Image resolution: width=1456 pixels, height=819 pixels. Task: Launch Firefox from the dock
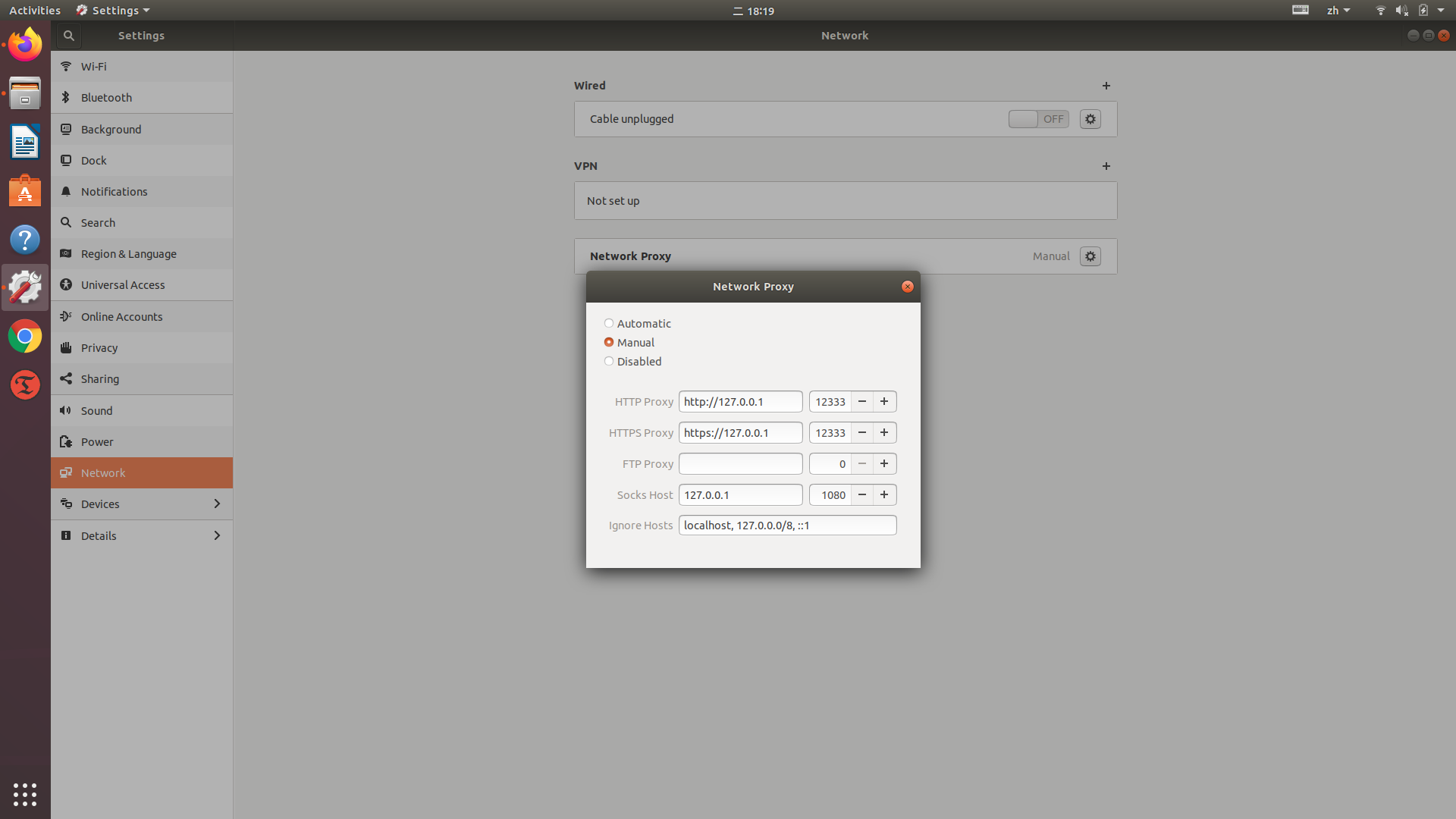coord(25,45)
